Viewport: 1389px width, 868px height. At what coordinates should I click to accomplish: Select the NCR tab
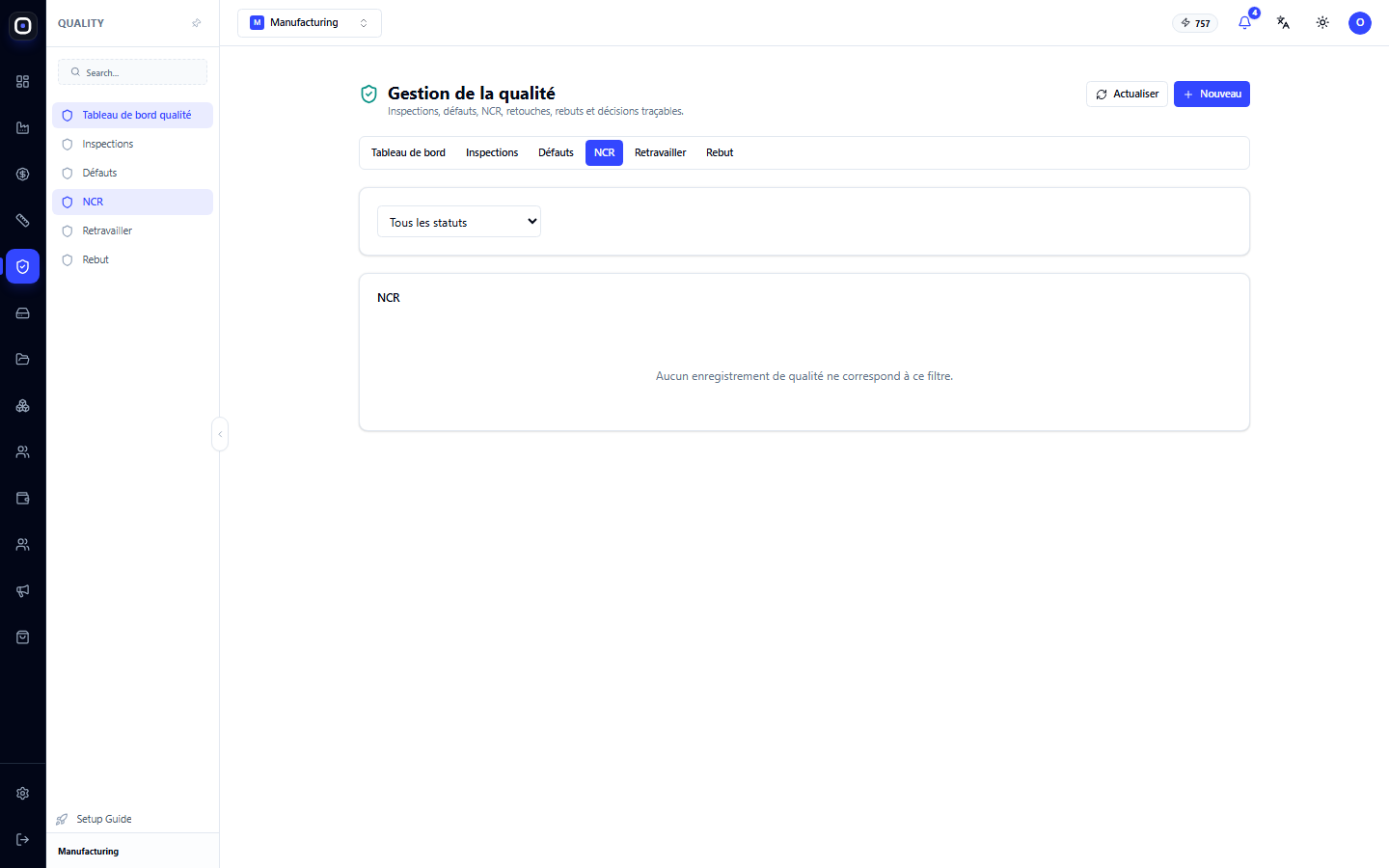coord(604,153)
